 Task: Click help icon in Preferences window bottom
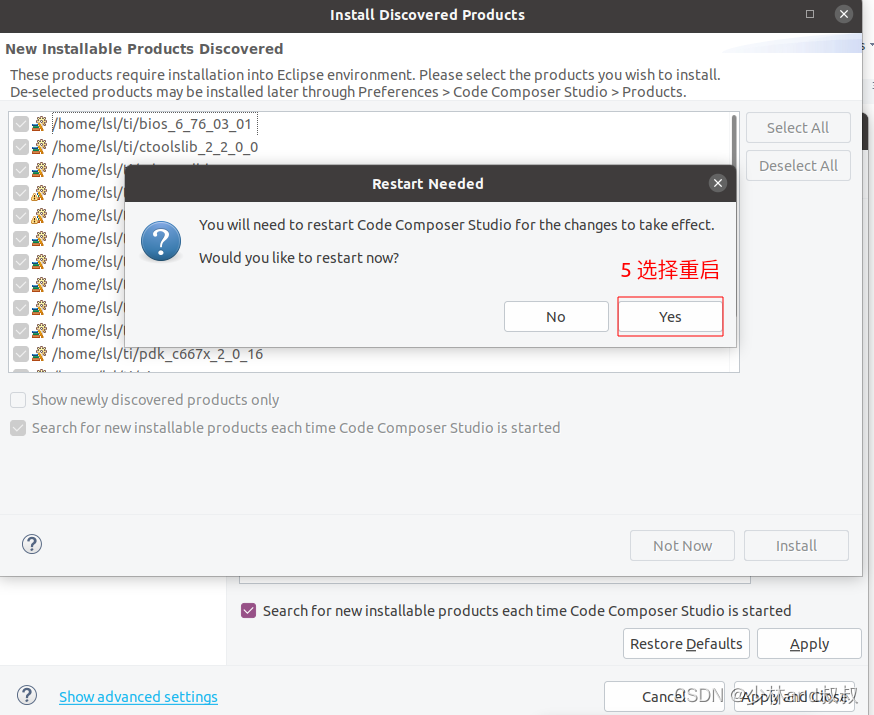coord(27,695)
